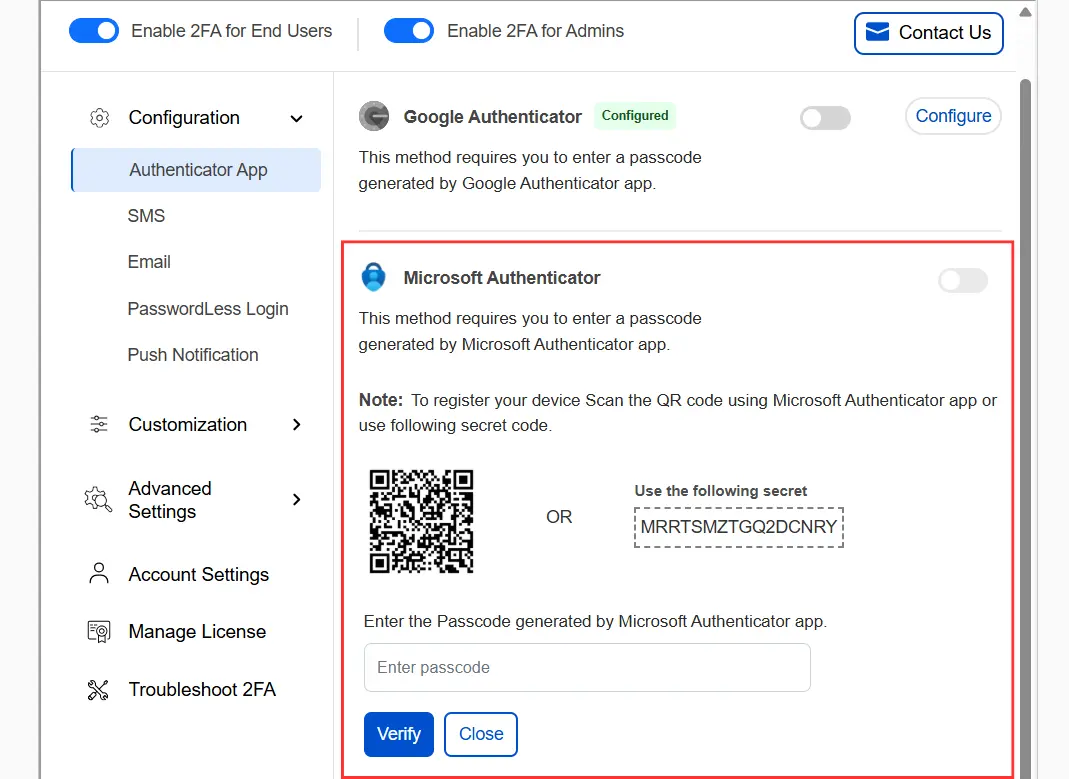The height and width of the screenshot is (779, 1069).
Task: Select the Authenticator App menu item
Action: (x=196, y=170)
